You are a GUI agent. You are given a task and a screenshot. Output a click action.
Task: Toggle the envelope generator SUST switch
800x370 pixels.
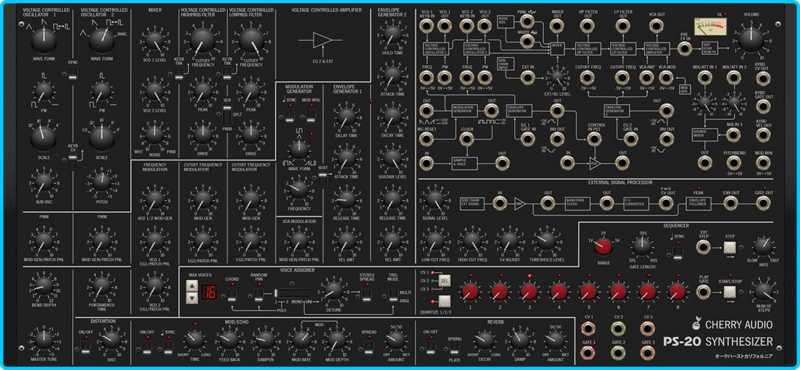322,179
